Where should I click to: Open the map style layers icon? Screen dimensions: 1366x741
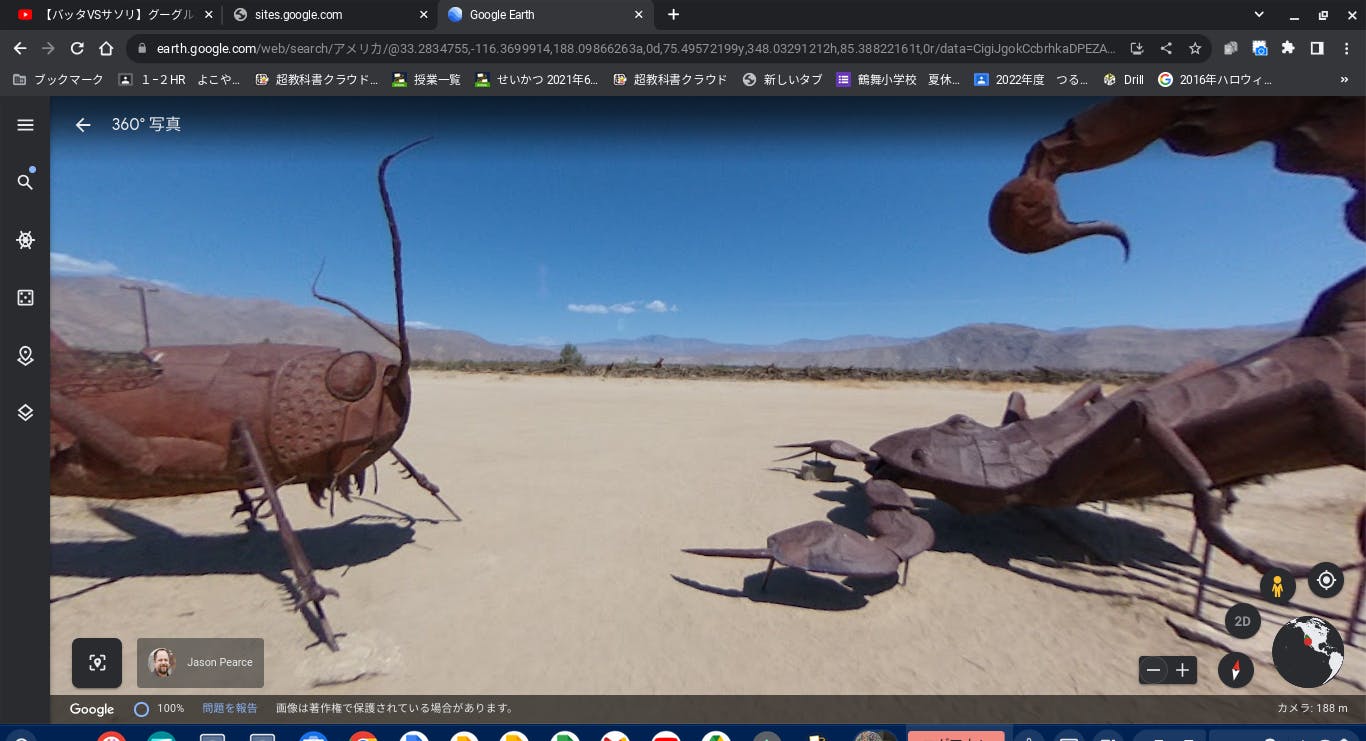[x=26, y=413]
